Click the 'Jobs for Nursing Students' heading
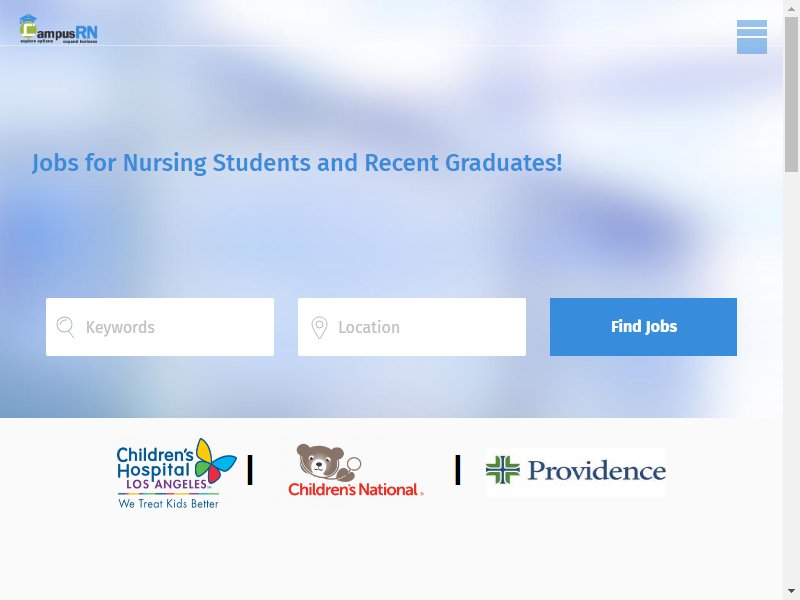Screen dimensions: 800x600 click(x=297, y=163)
